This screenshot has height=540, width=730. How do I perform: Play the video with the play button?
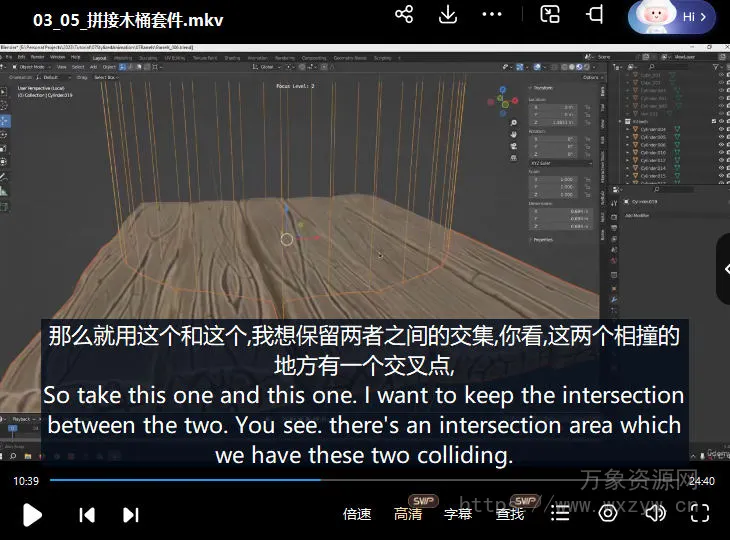32,514
